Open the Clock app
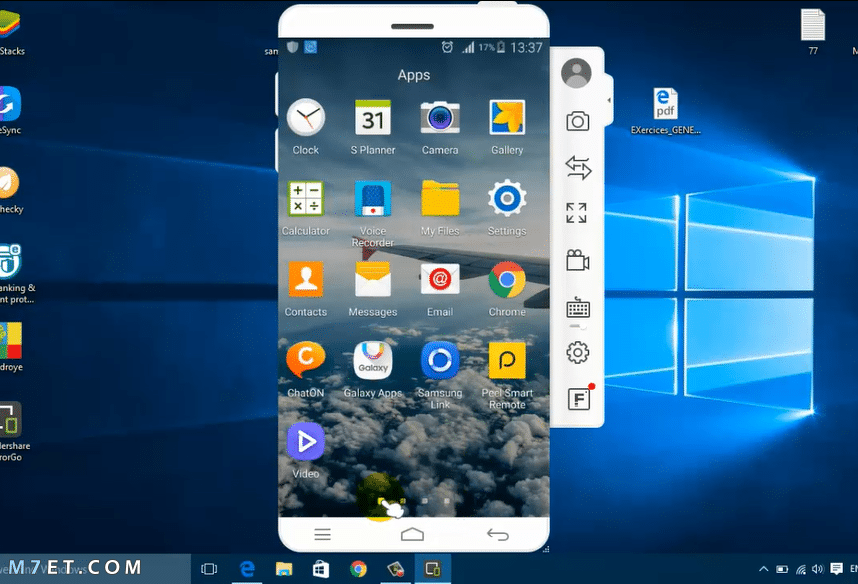Viewport: 858px width, 584px height. 305,118
